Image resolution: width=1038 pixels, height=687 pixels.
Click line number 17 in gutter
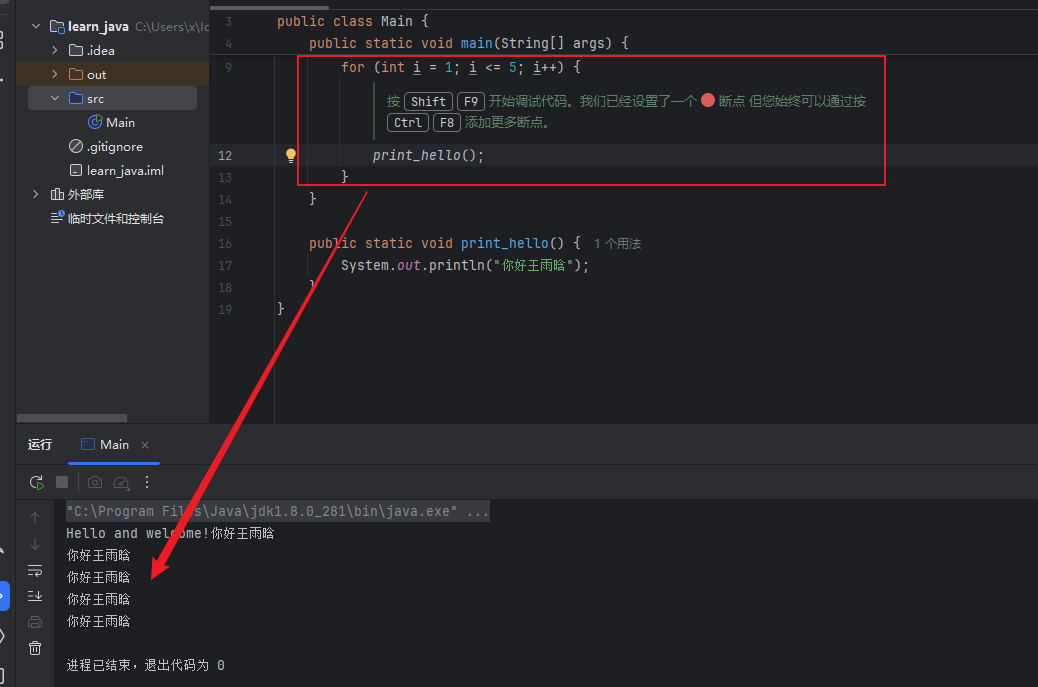click(225, 265)
